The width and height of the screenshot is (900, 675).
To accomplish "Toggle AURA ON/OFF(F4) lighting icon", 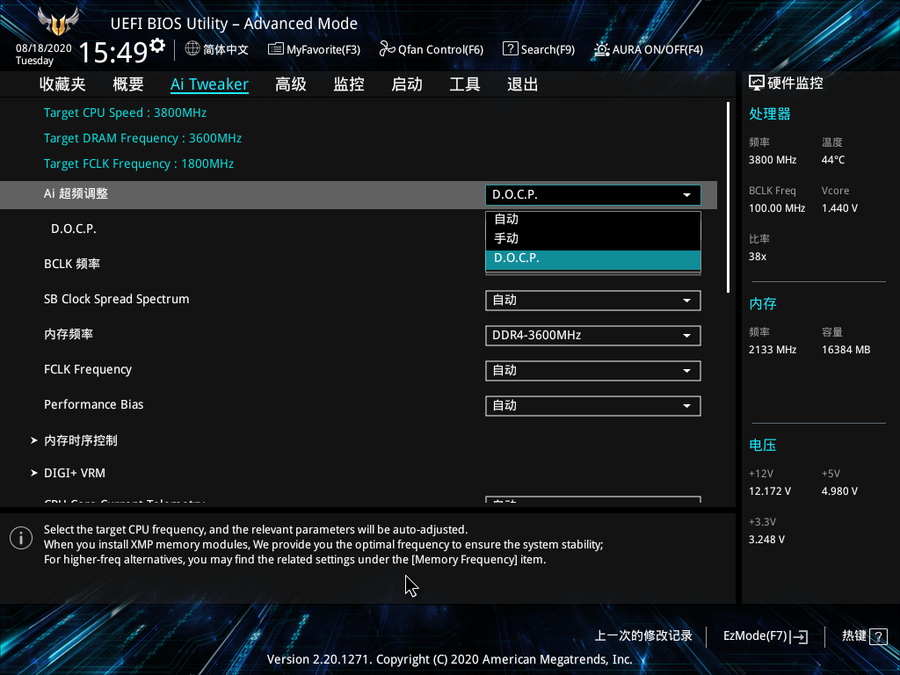I will click(601, 49).
